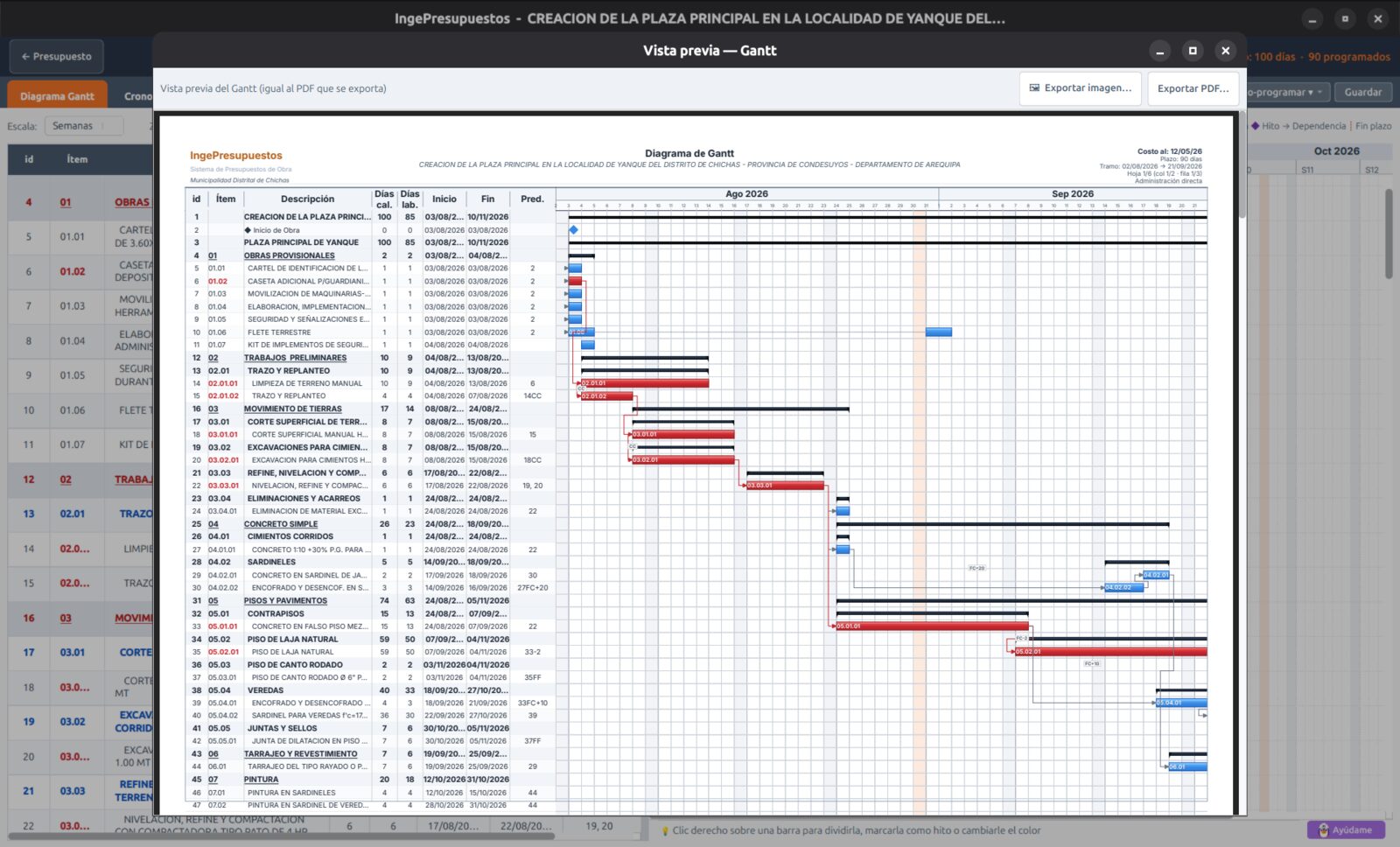
Task: Switch to the partially hidden Crono tab
Action: pos(137,96)
